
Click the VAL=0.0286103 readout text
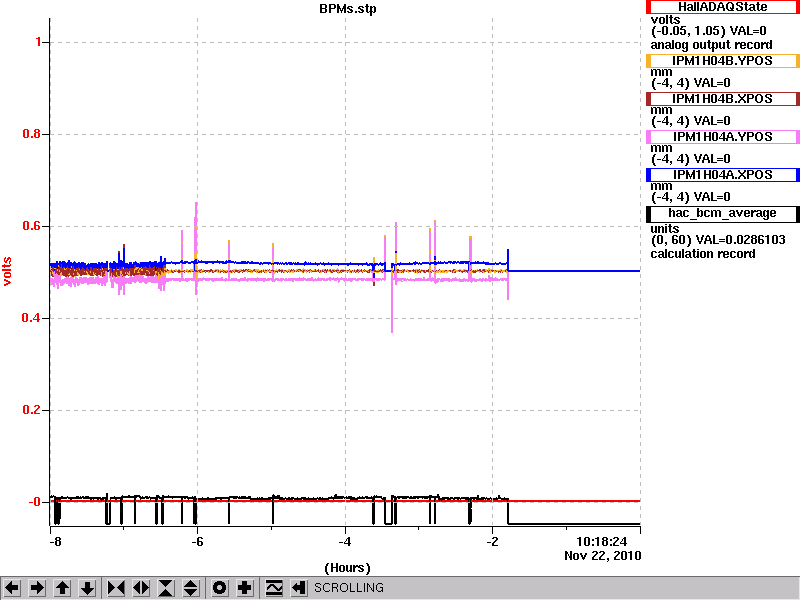pos(739,240)
